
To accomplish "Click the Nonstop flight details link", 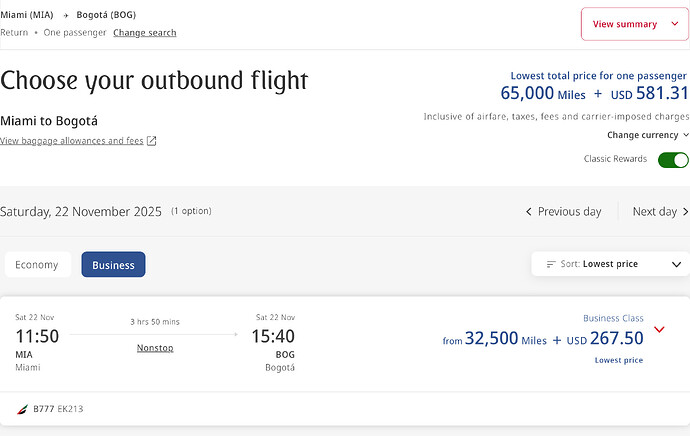I will pyautogui.click(x=155, y=348).
